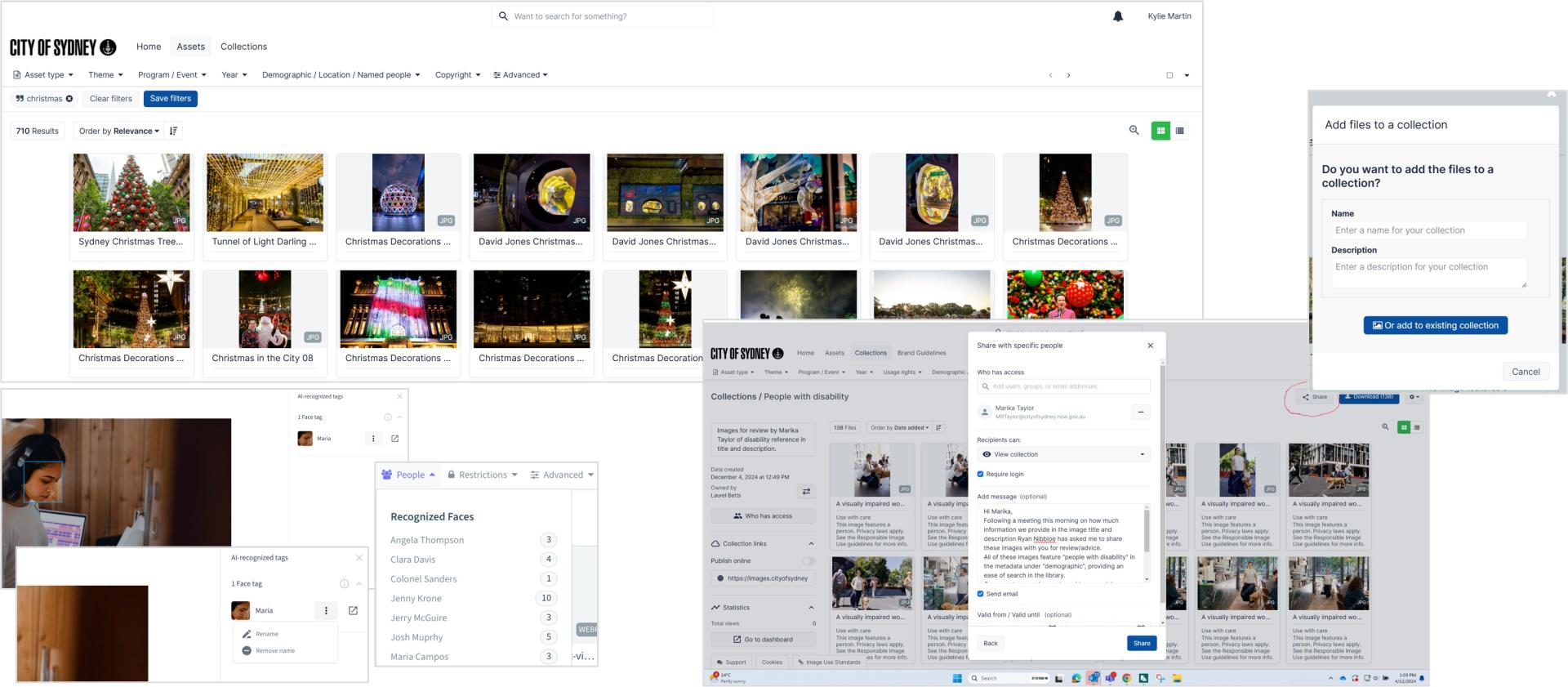Remove Marika Taylor from access list
This screenshot has width=1568, height=687.
(1140, 413)
